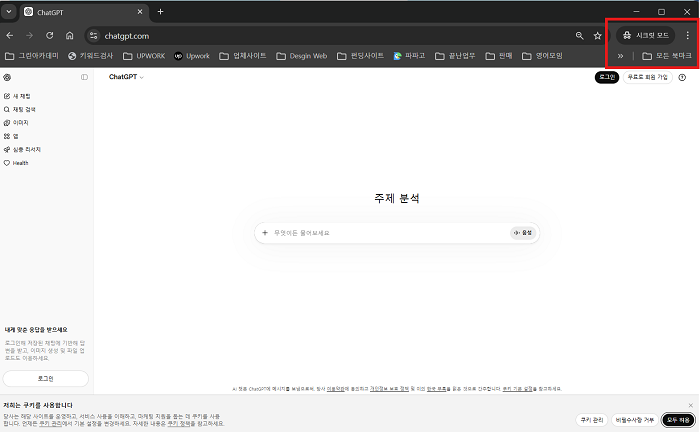This screenshot has height=432, width=700.
Task: Open the 모든 북마크 all bookmarks folder
Action: [667, 56]
